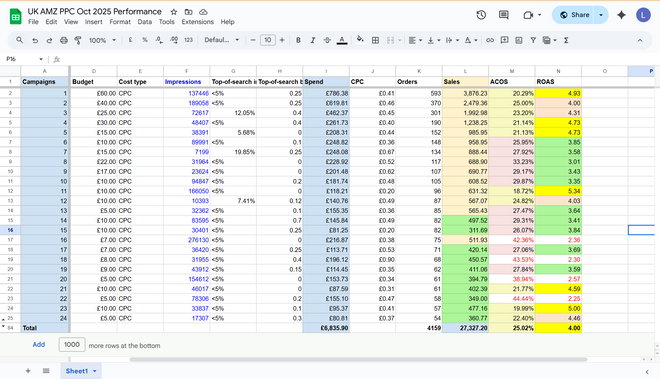Open the zoom 100% dropdown
660x379 pixels.
(x=102, y=40)
